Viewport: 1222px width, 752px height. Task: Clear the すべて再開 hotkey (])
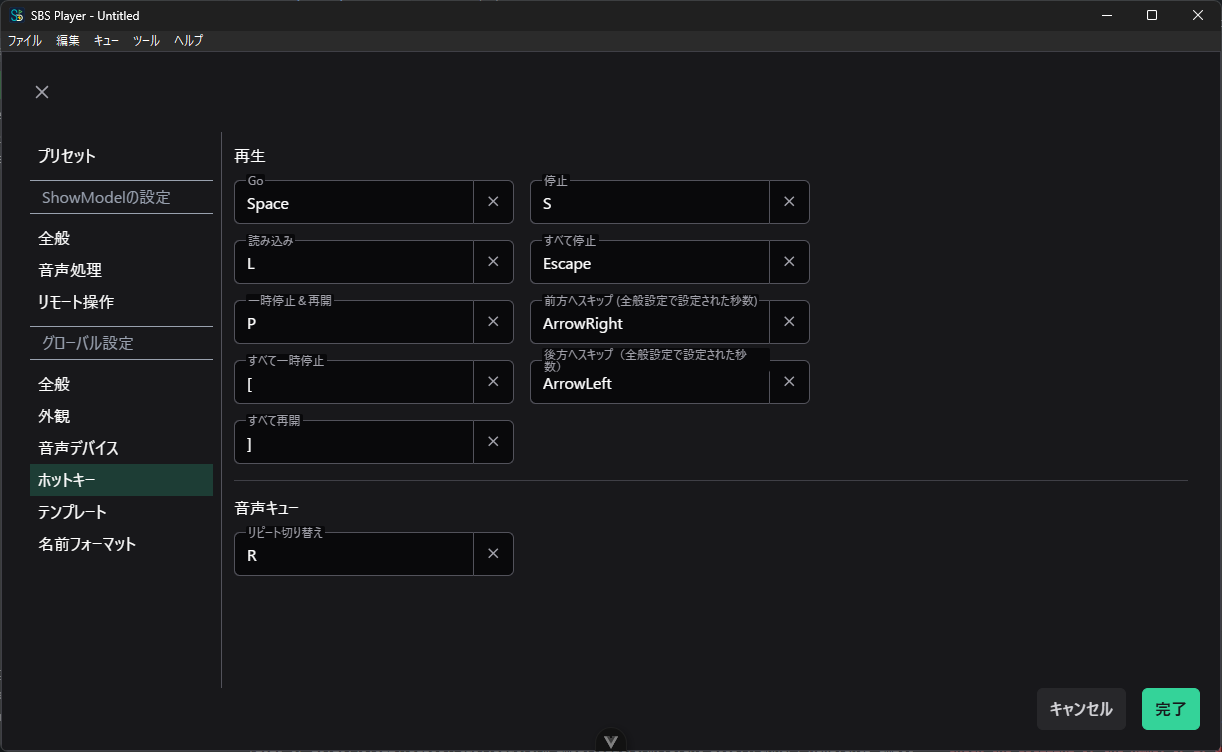click(493, 442)
